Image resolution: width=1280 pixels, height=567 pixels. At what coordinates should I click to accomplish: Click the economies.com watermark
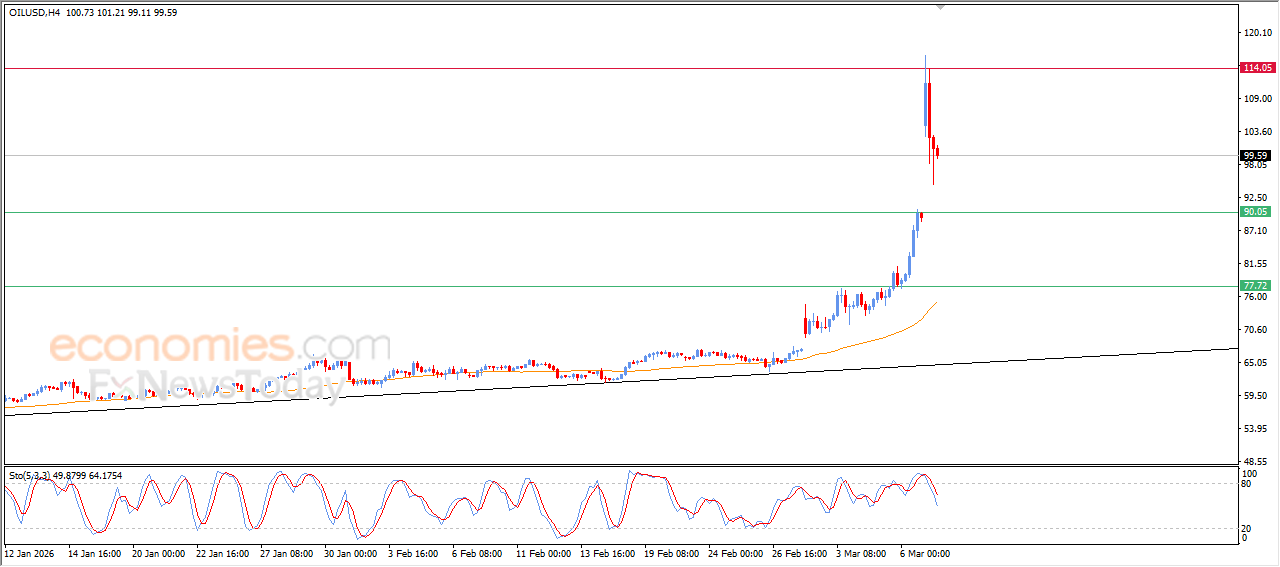[220, 346]
